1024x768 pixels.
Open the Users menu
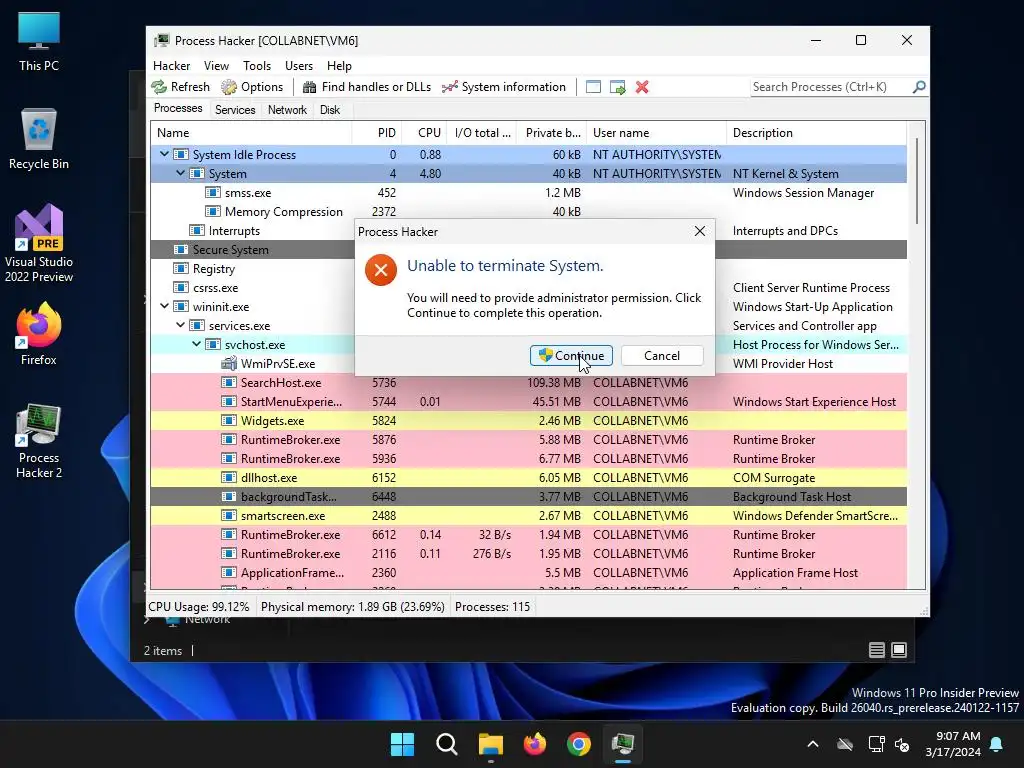point(298,66)
